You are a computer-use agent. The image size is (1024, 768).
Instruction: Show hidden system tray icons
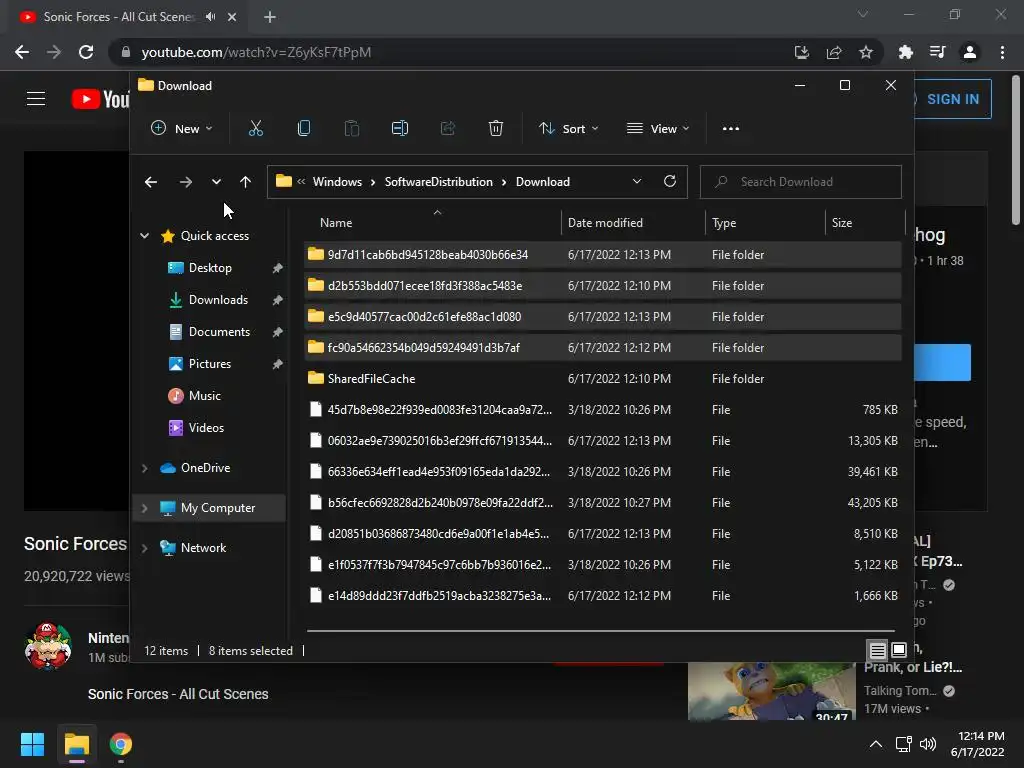876,744
